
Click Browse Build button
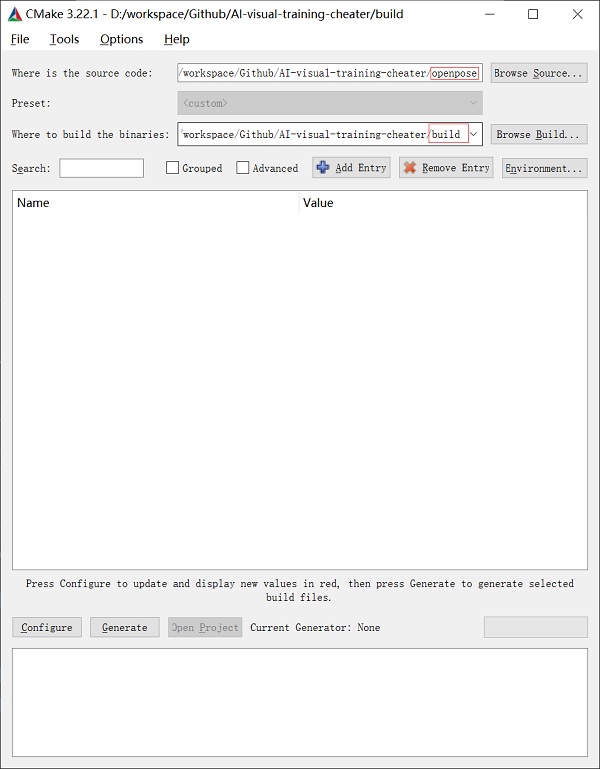coord(539,134)
